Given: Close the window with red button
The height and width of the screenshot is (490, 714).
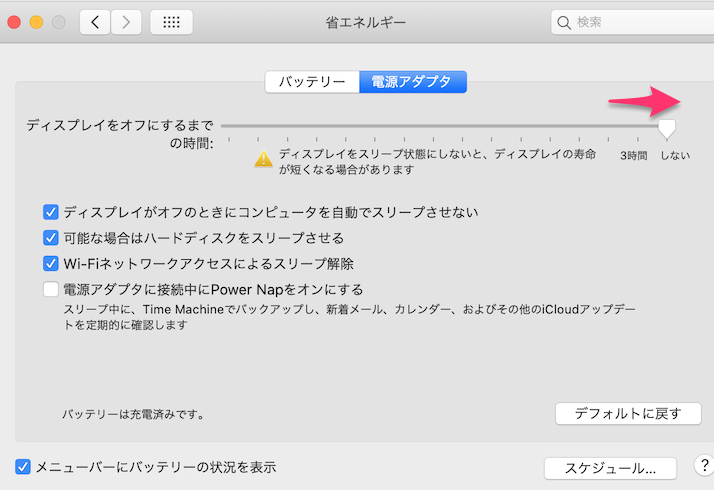Looking at the screenshot, I should 14,22.
